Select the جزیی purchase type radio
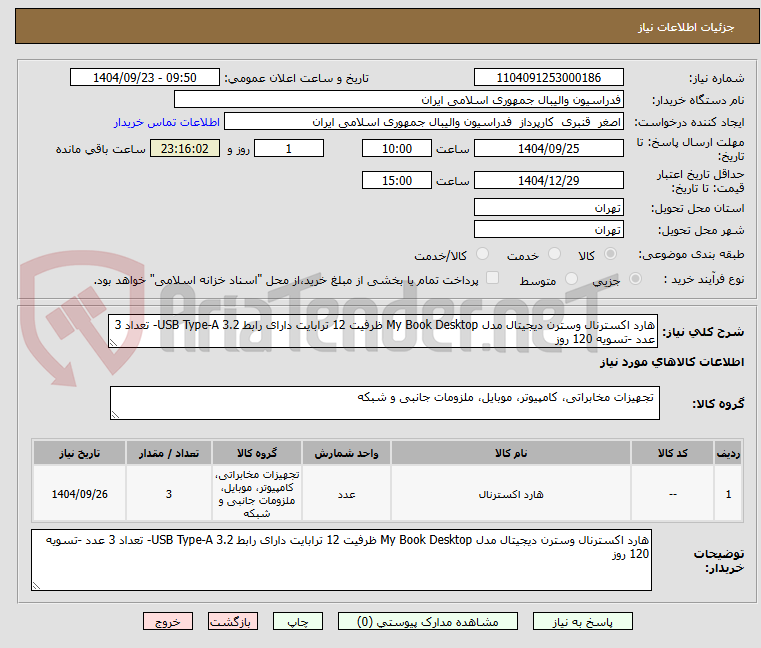Viewport: 761px width, 648px height. pyautogui.click(x=635, y=279)
